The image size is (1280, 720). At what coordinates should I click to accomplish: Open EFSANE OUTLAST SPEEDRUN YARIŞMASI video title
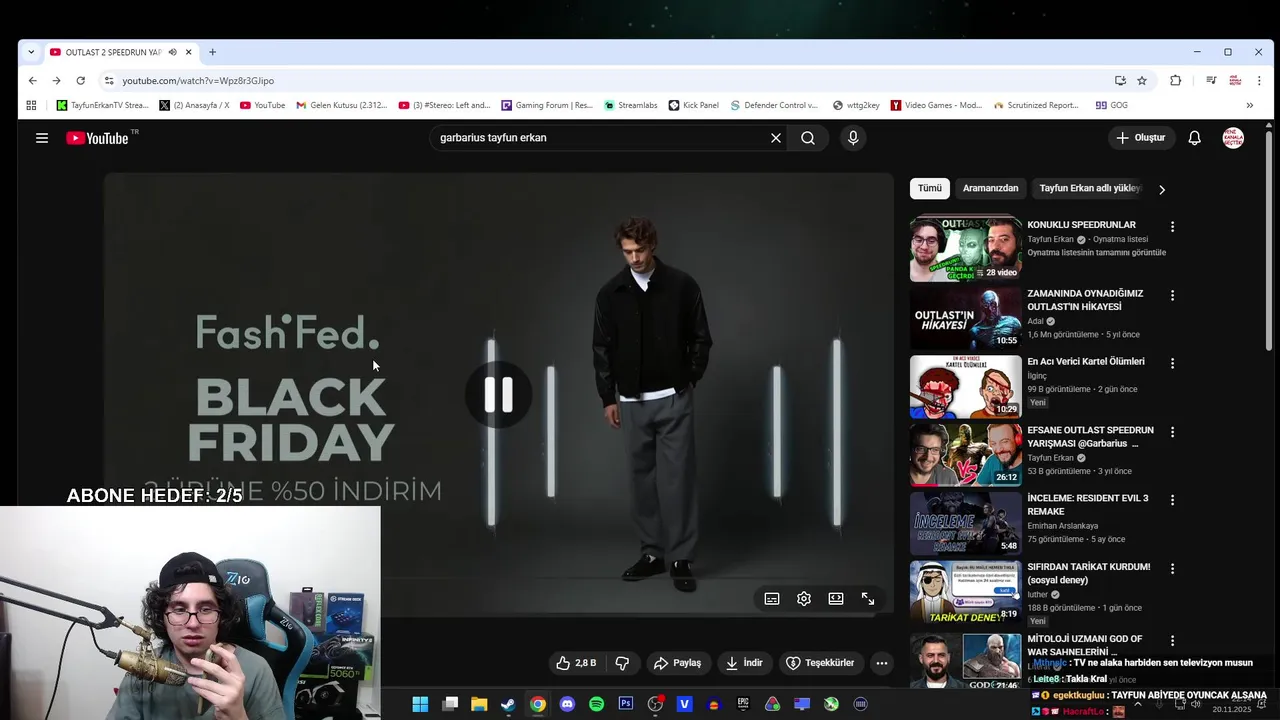tap(1090, 437)
